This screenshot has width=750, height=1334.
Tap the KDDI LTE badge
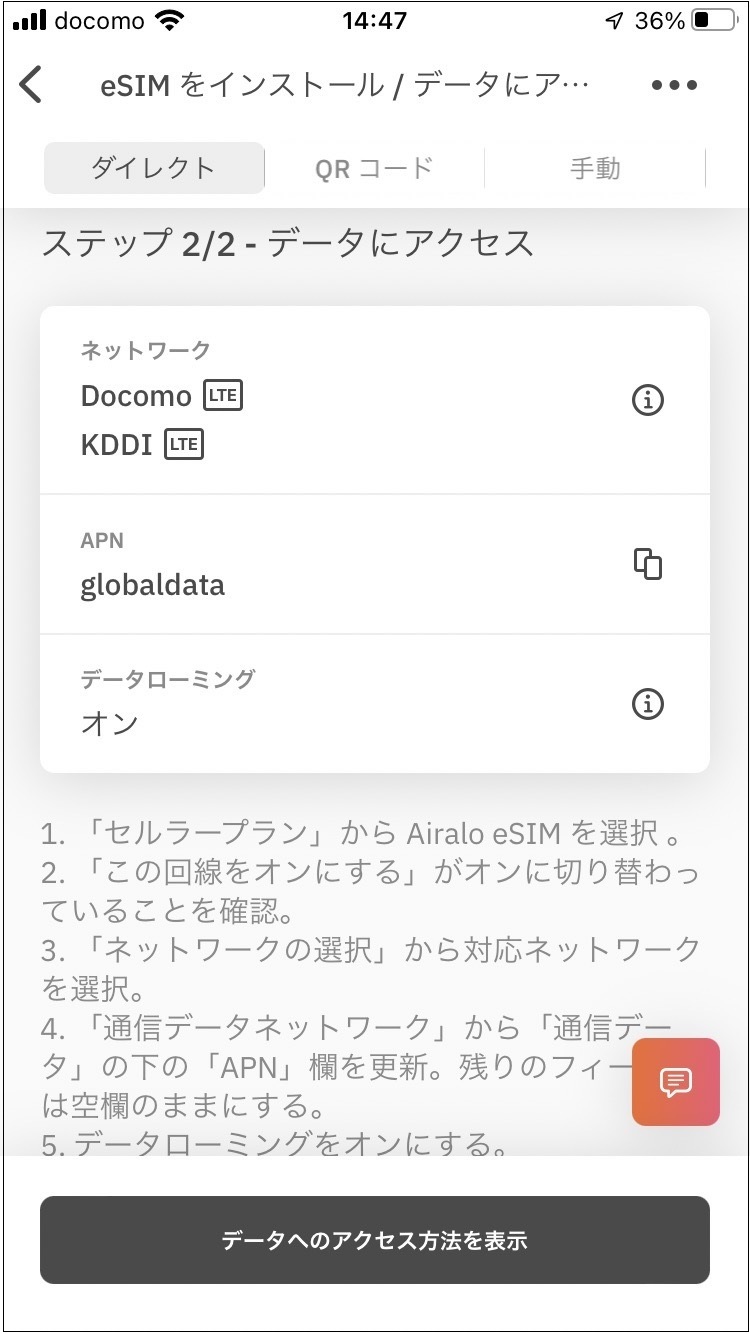tap(184, 445)
